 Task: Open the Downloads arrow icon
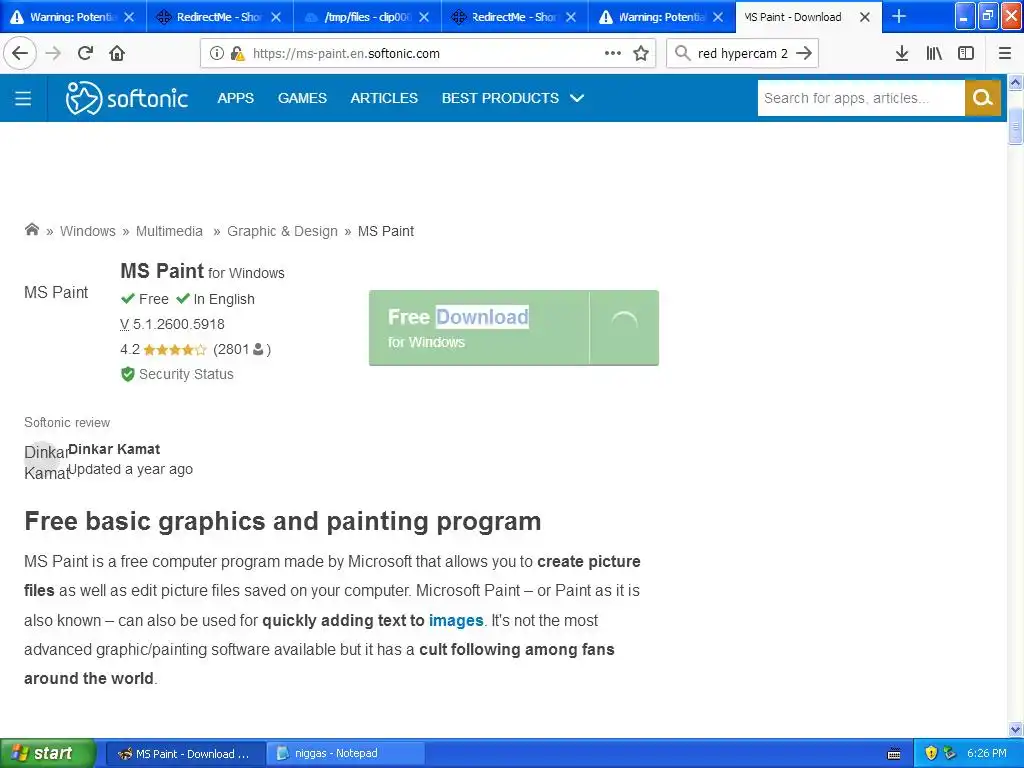click(902, 54)
